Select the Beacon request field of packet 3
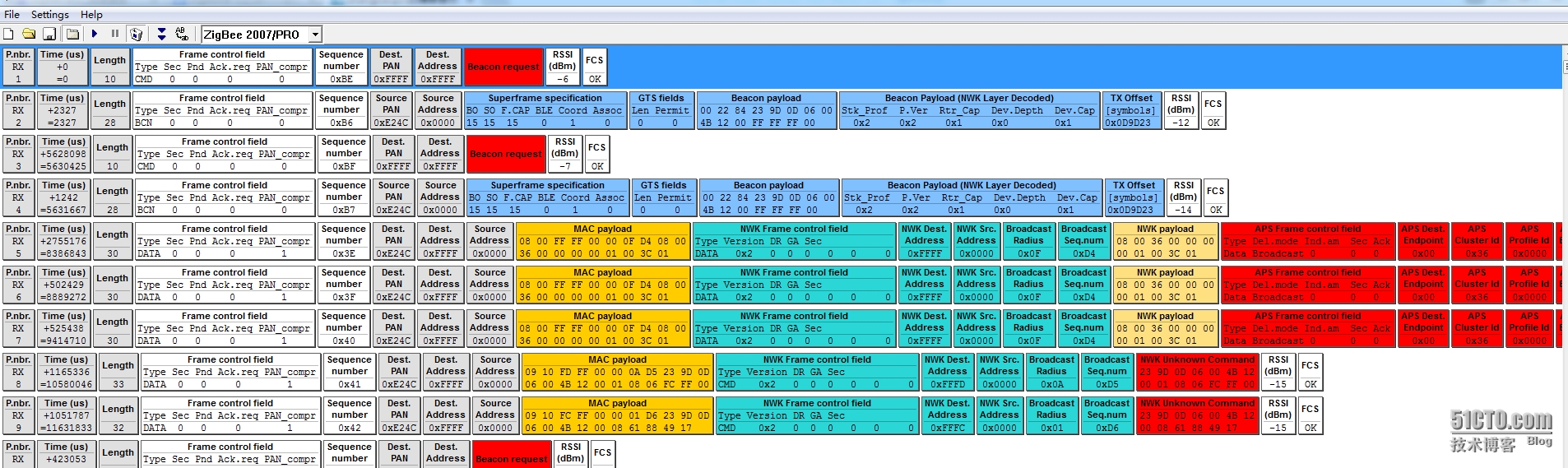1568x468 pixels. pos(506,154)
